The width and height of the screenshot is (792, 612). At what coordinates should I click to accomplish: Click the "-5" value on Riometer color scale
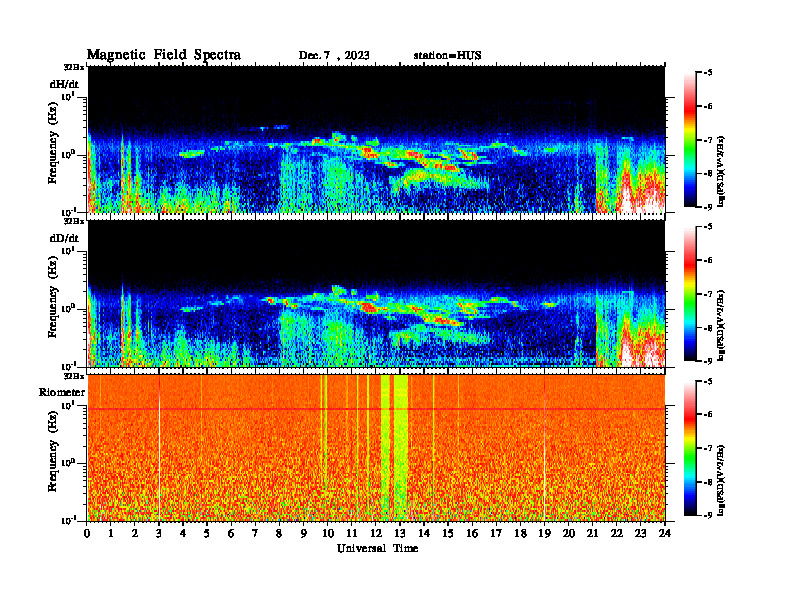pos(708,381)
